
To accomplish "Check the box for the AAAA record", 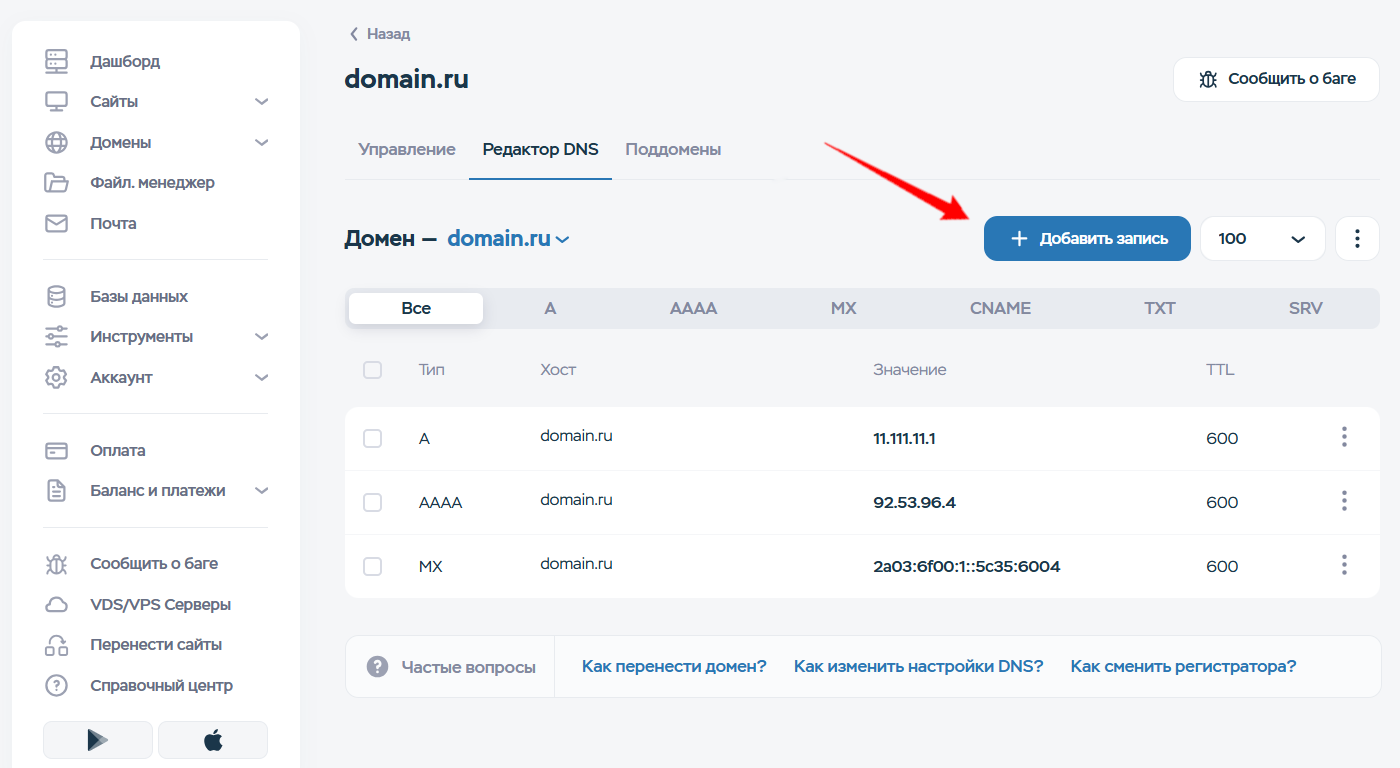I will click(x=373, y=502).
